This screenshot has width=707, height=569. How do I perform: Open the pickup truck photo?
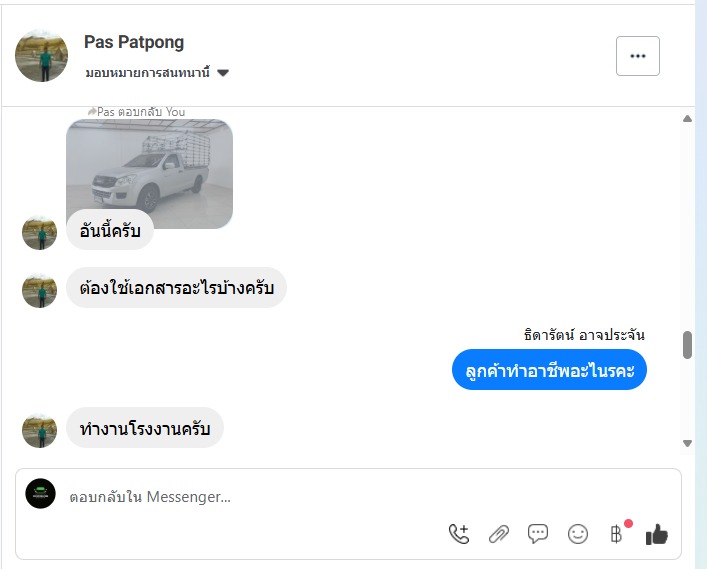[150, 170]
